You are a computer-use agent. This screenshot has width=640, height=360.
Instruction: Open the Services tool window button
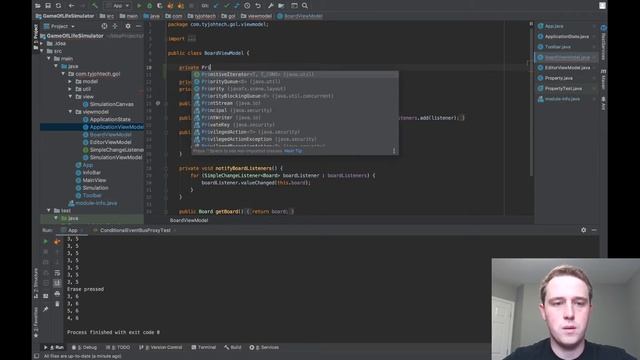pos(264,347)
